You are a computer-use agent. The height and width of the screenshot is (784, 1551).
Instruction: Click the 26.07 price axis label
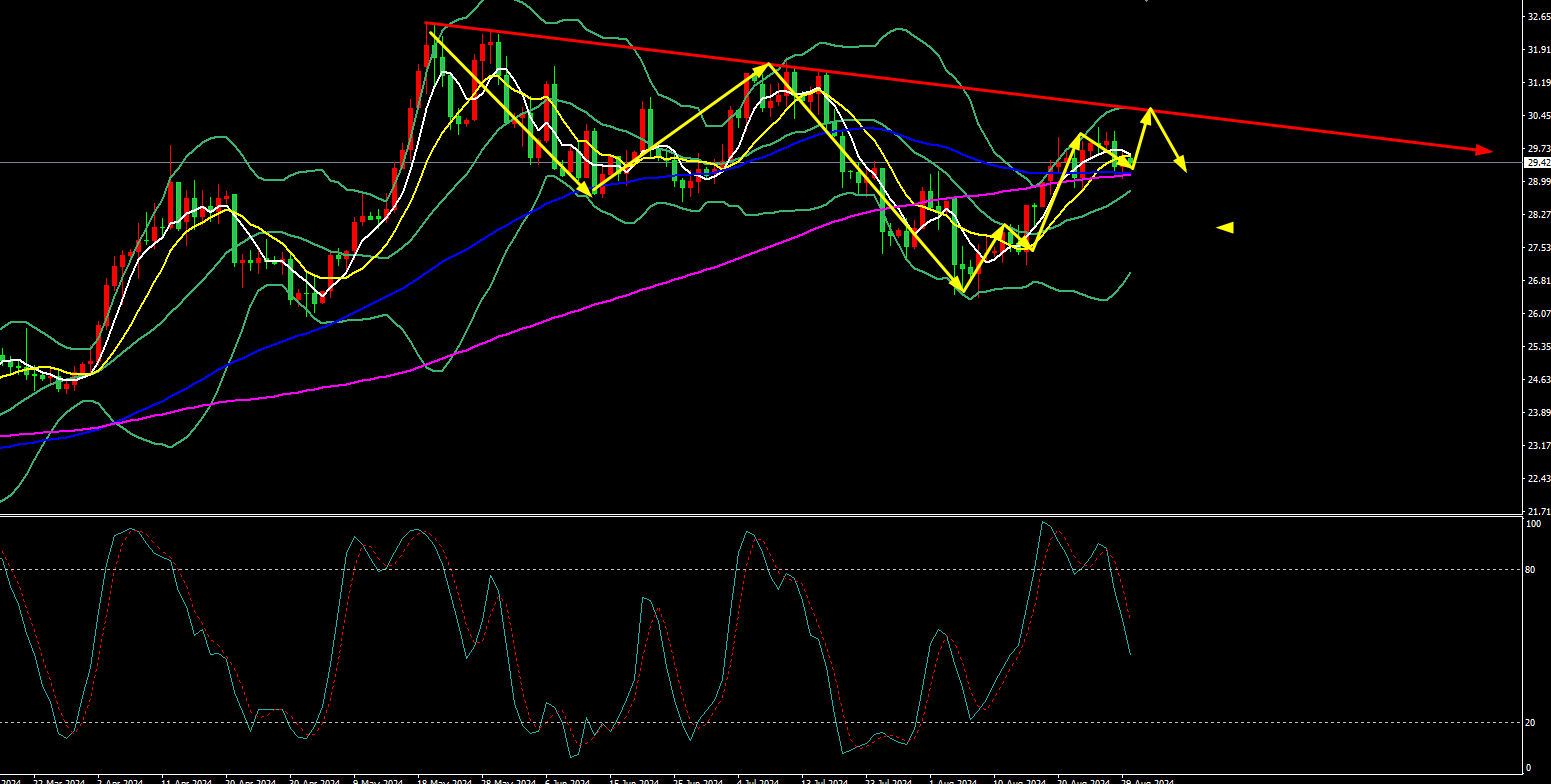click(x=1538, y=314)
